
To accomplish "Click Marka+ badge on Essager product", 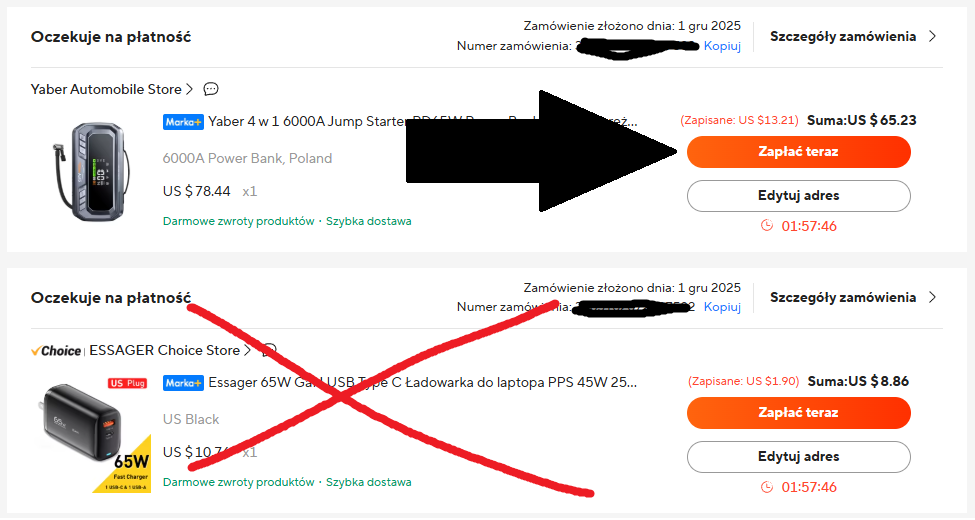I will (x=183, y=383).
